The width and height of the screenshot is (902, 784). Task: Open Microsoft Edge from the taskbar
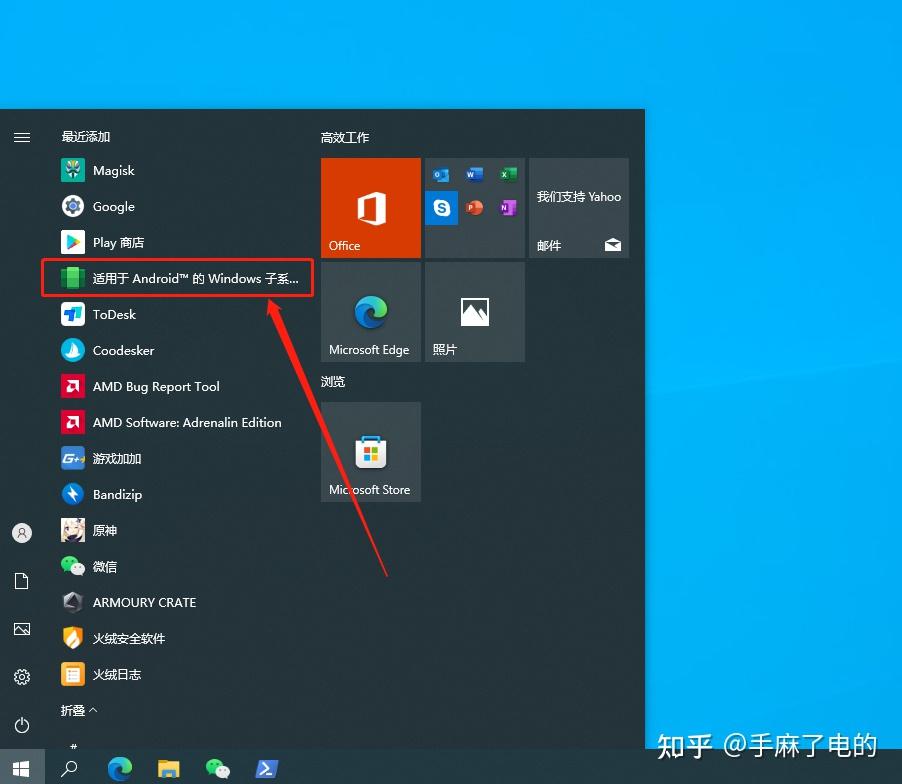point(120,768)
